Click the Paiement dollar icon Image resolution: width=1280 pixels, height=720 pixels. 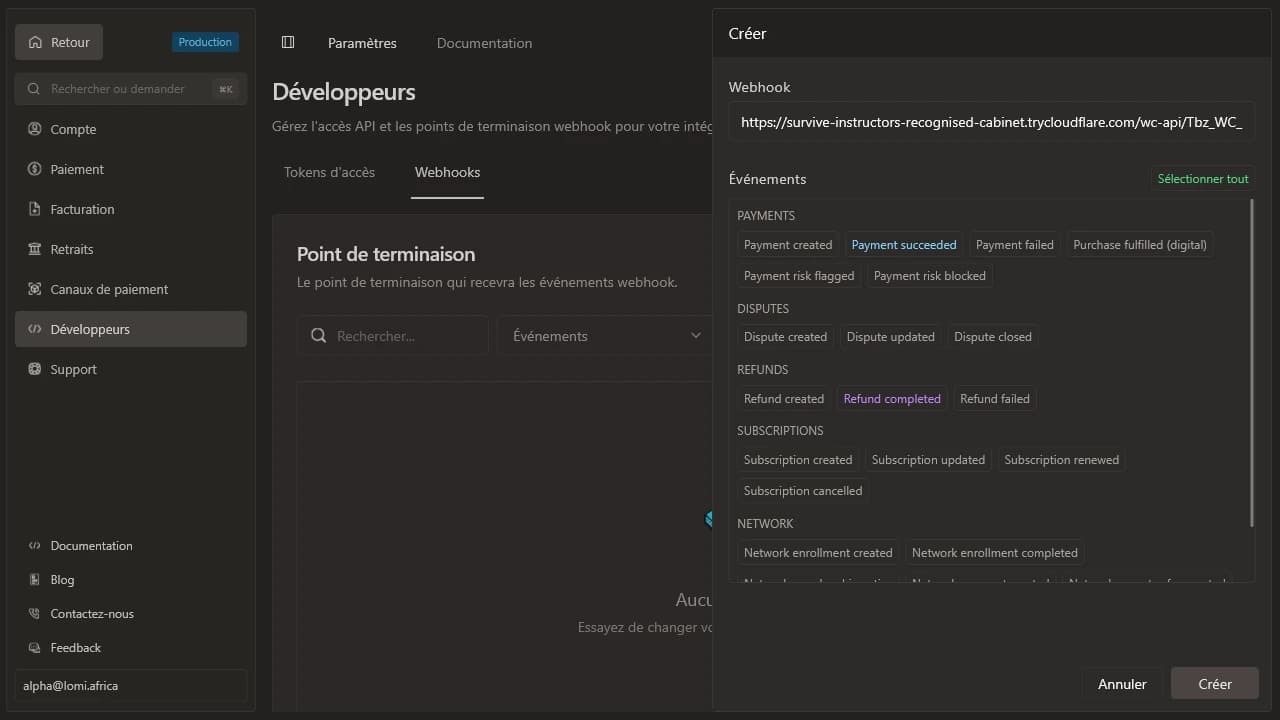35,169
